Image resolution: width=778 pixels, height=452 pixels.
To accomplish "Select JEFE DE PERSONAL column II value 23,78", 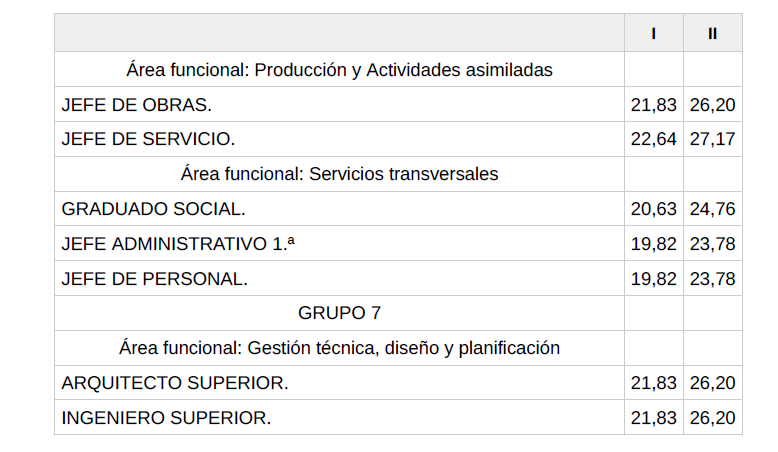I will pos(712,279).
